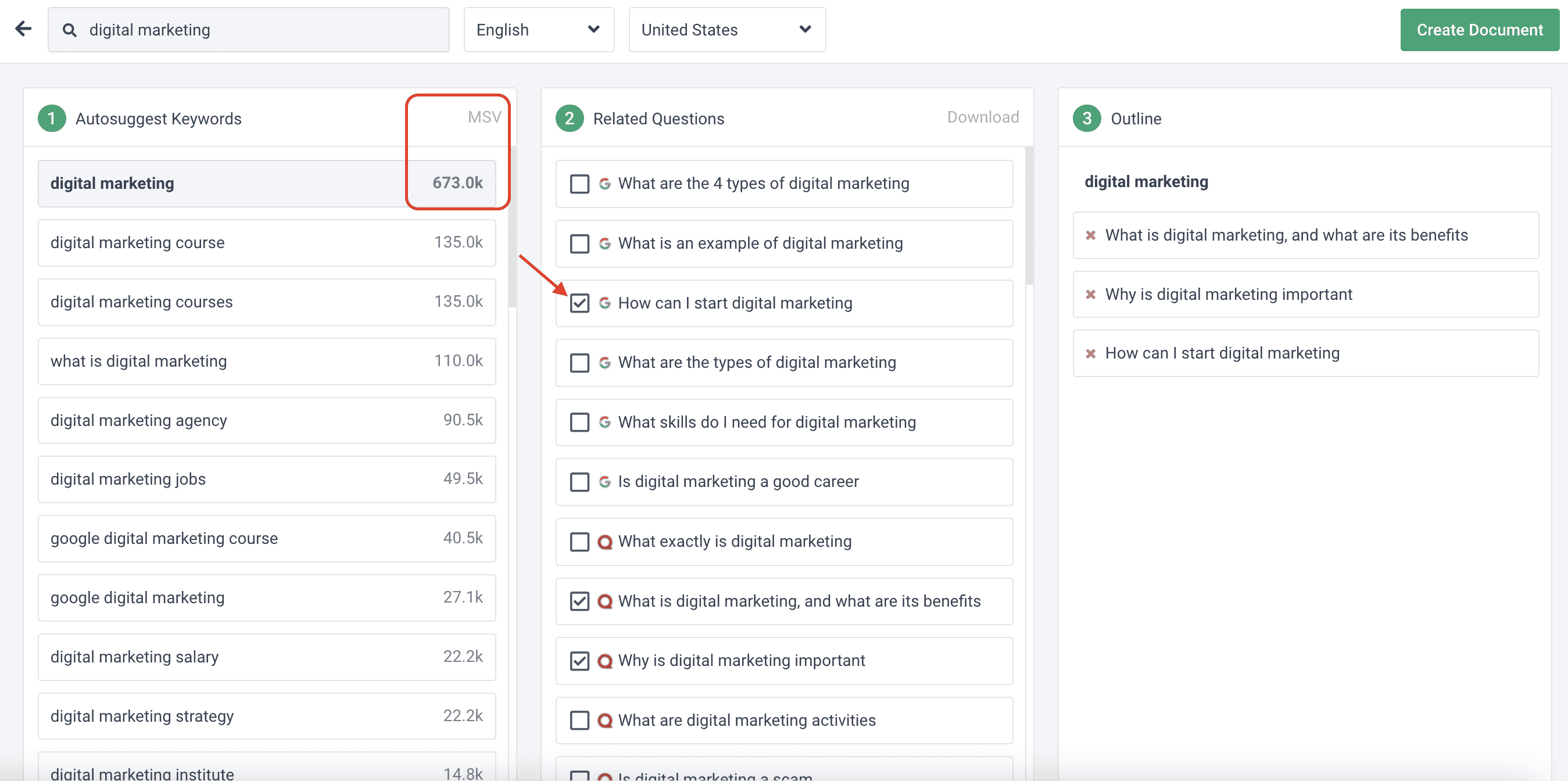
Task: Select keyword 'digital marketing salary'
Action: (x=267, y=657)
